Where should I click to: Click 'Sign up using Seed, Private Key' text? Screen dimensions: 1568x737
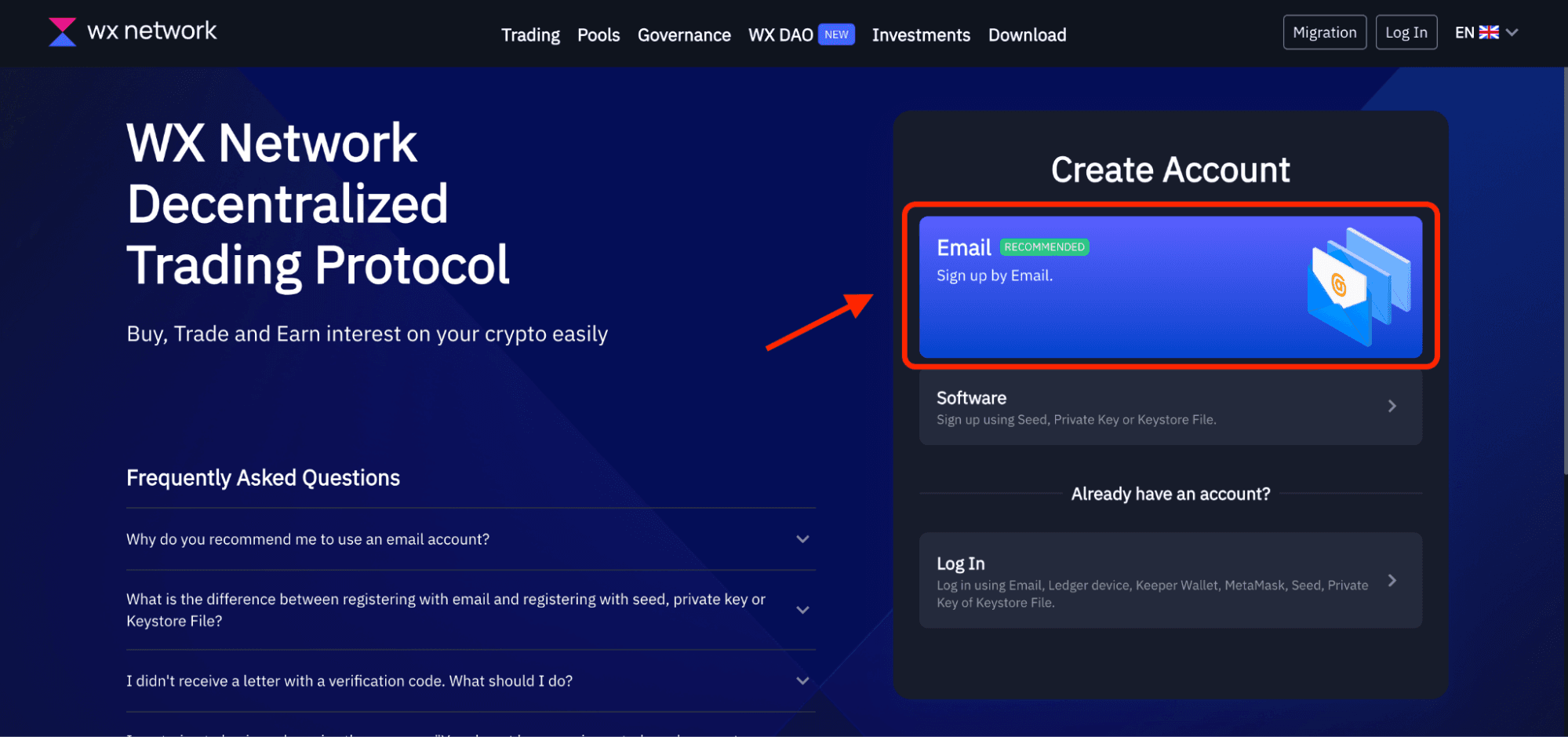tap(1076, 420)
